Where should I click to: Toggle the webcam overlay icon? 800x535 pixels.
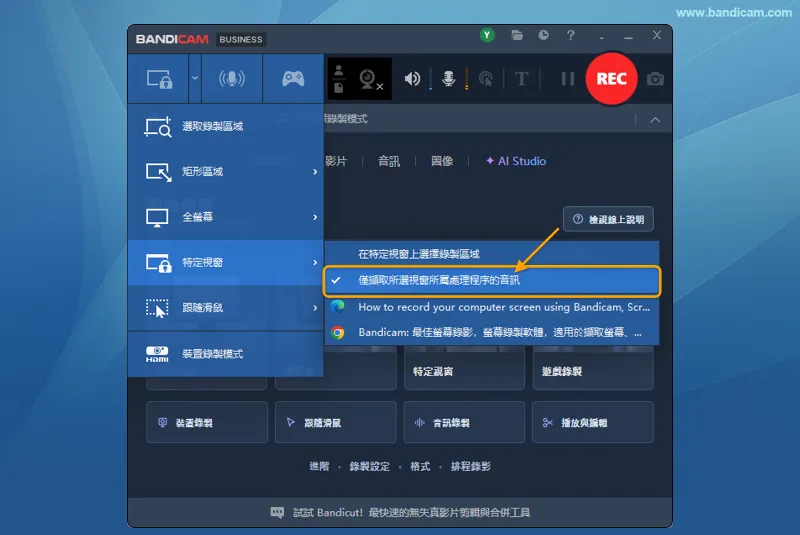point(371,79)
